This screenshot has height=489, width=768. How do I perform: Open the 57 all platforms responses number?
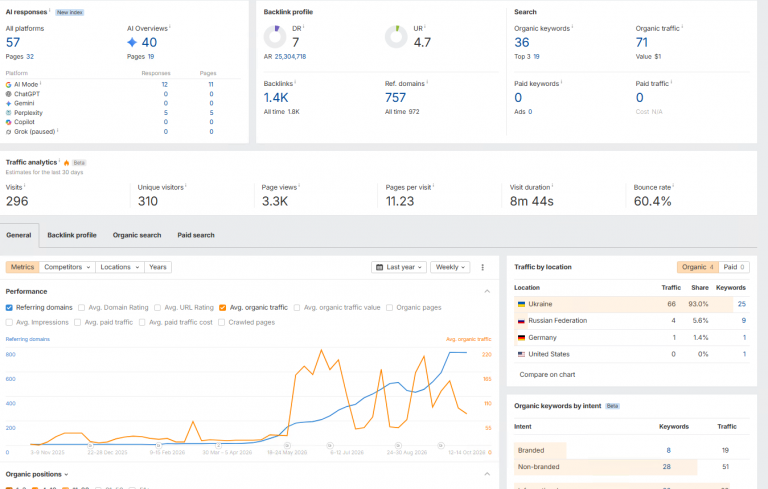coord(13,43)
